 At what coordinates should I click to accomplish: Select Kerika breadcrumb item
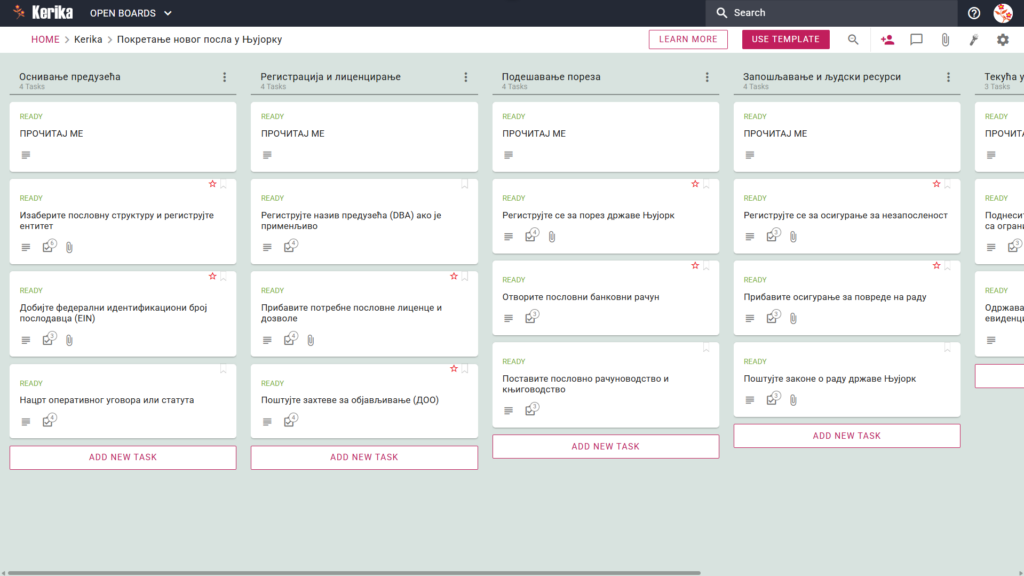click(88, 39)
